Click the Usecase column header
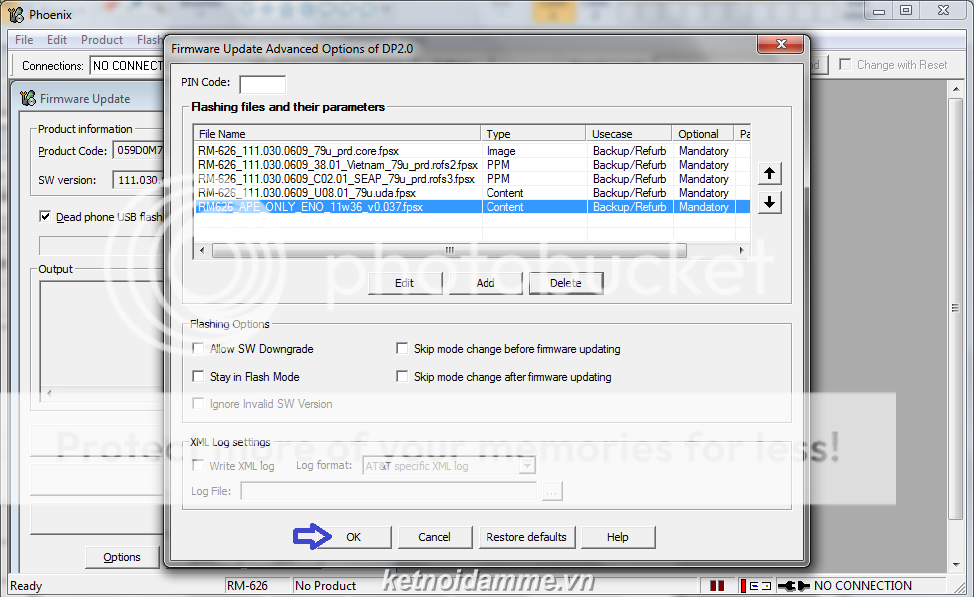 click(629, 134)
